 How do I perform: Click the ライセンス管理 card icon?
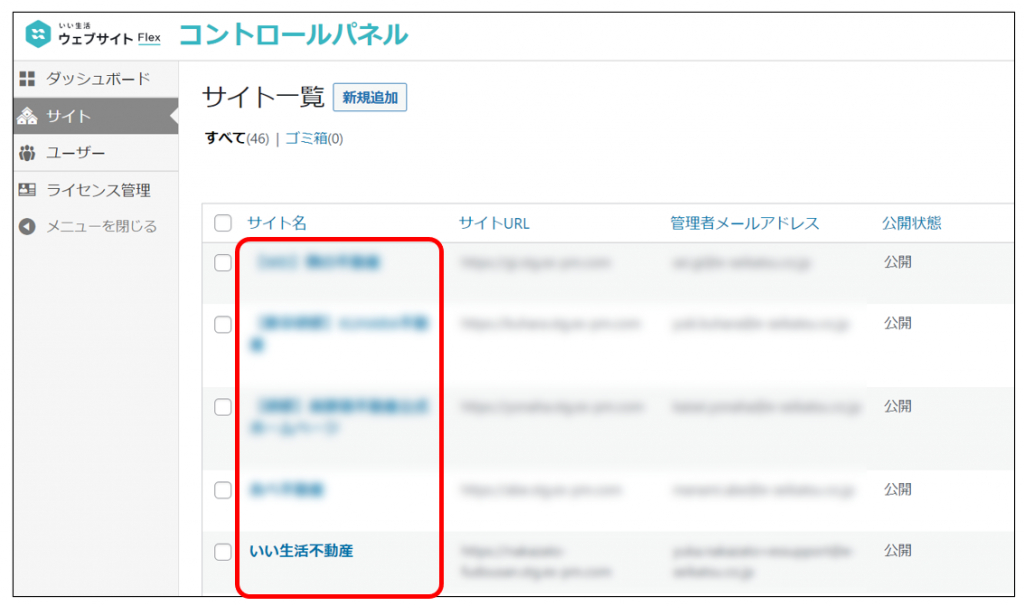pyautogui.click(x=28, y=190)
